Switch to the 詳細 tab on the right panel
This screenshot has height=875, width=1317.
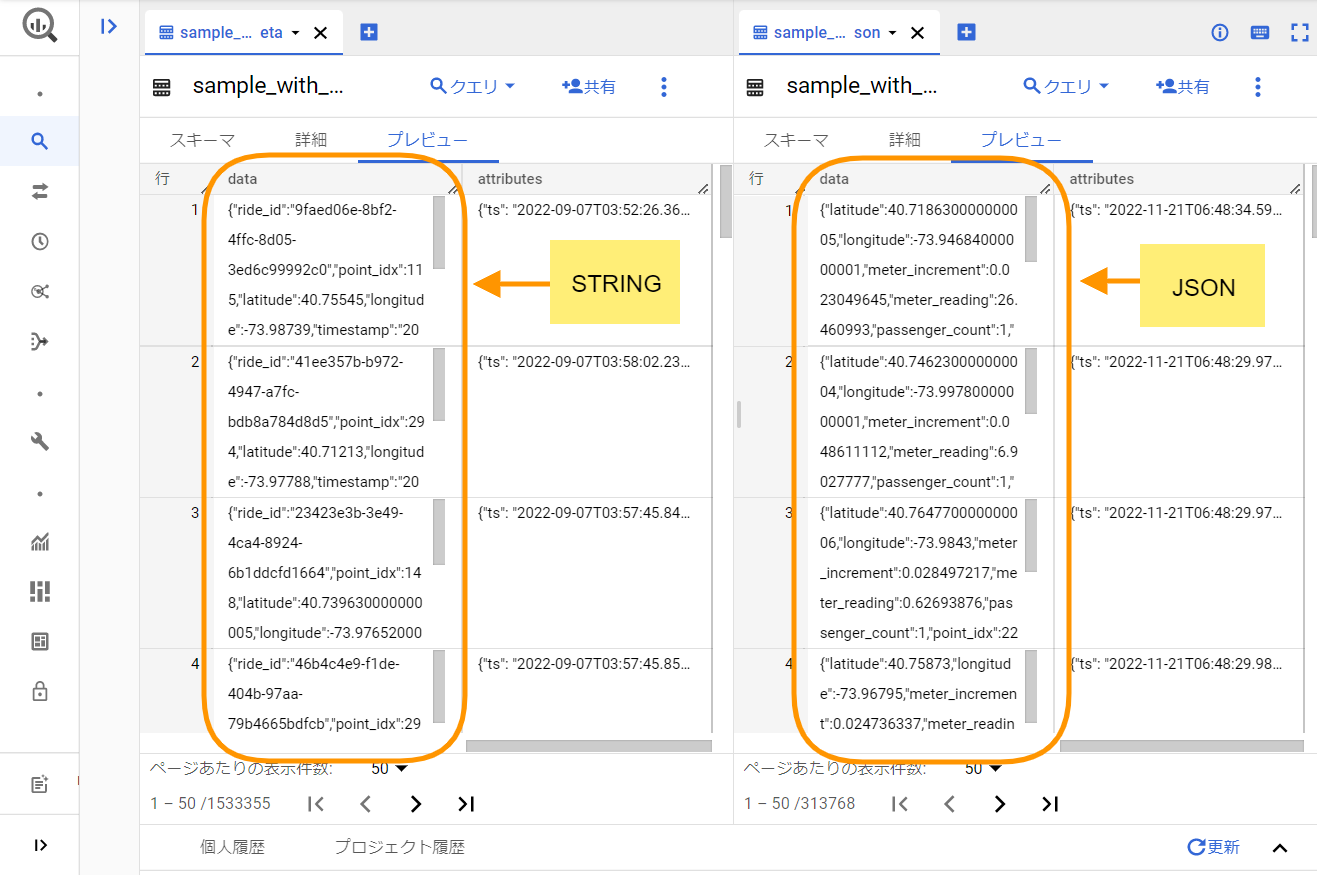(904, 140)
